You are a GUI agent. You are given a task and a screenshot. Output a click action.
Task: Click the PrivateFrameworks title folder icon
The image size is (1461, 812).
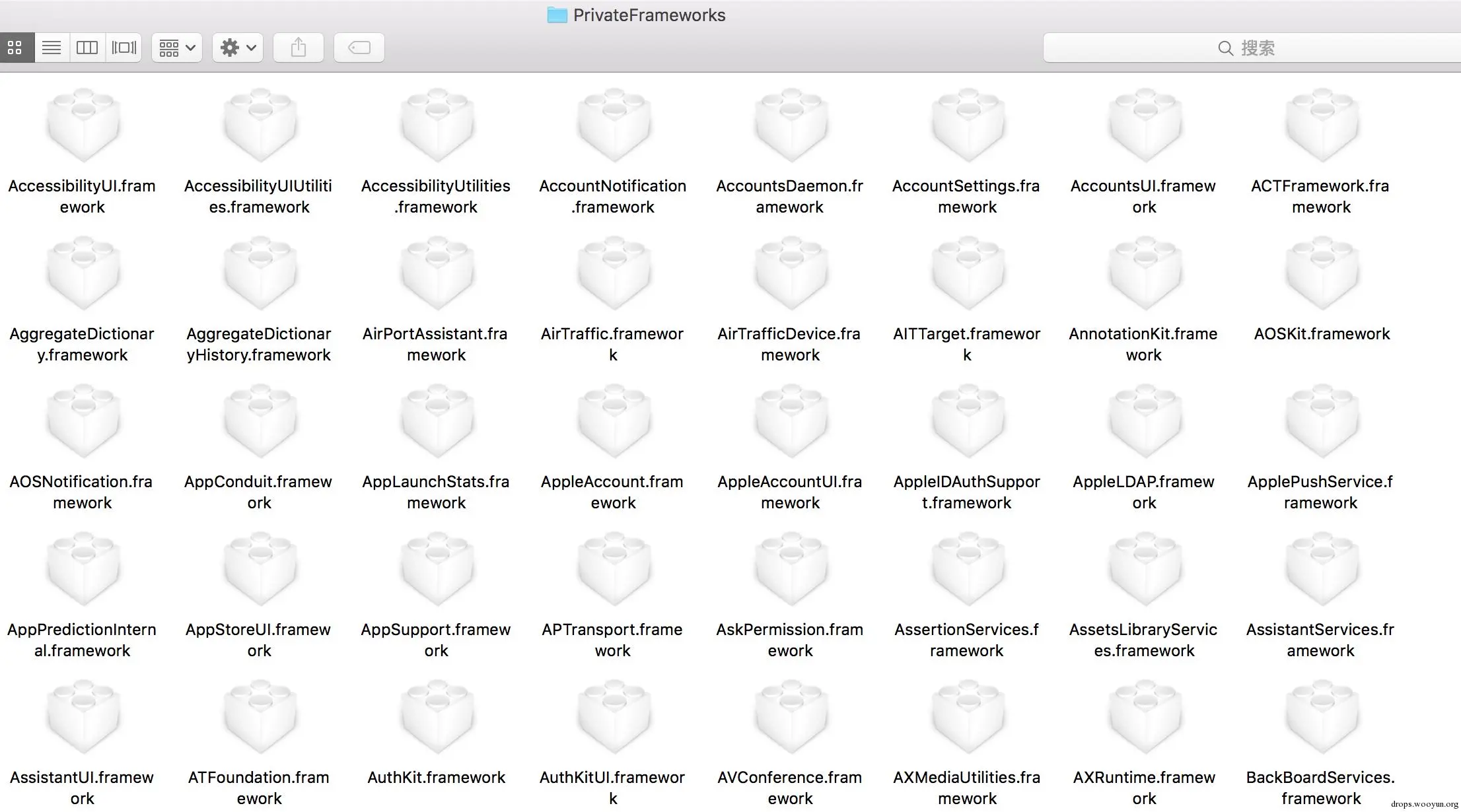tap(557, 15)
